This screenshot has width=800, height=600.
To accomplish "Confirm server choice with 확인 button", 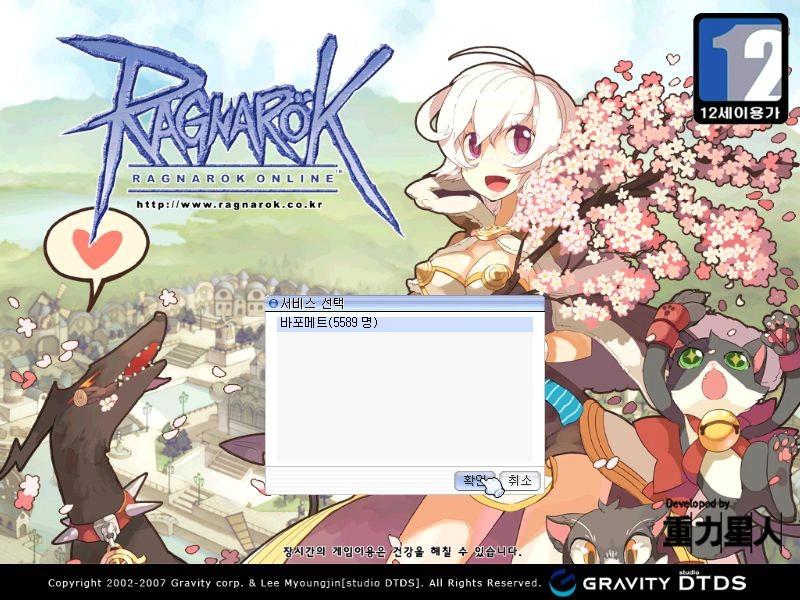I will (474, 481).
